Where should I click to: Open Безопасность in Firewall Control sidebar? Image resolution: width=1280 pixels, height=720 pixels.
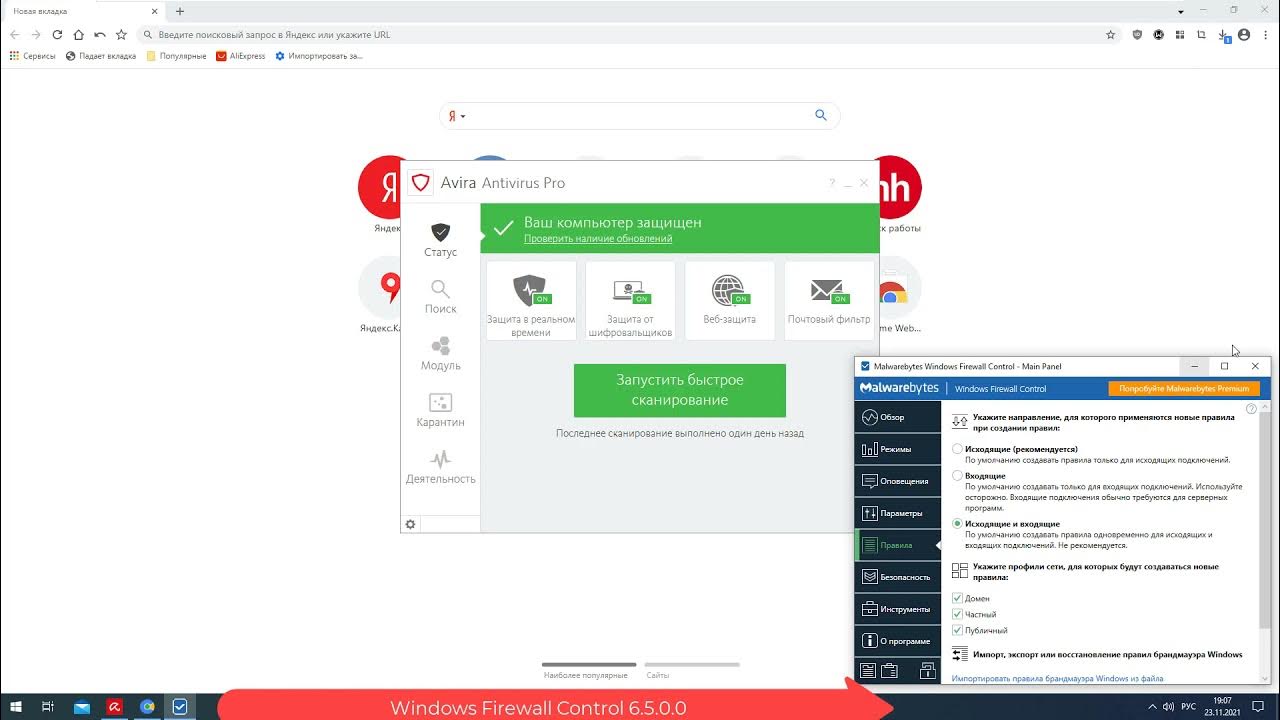click(x=898, y=577)
